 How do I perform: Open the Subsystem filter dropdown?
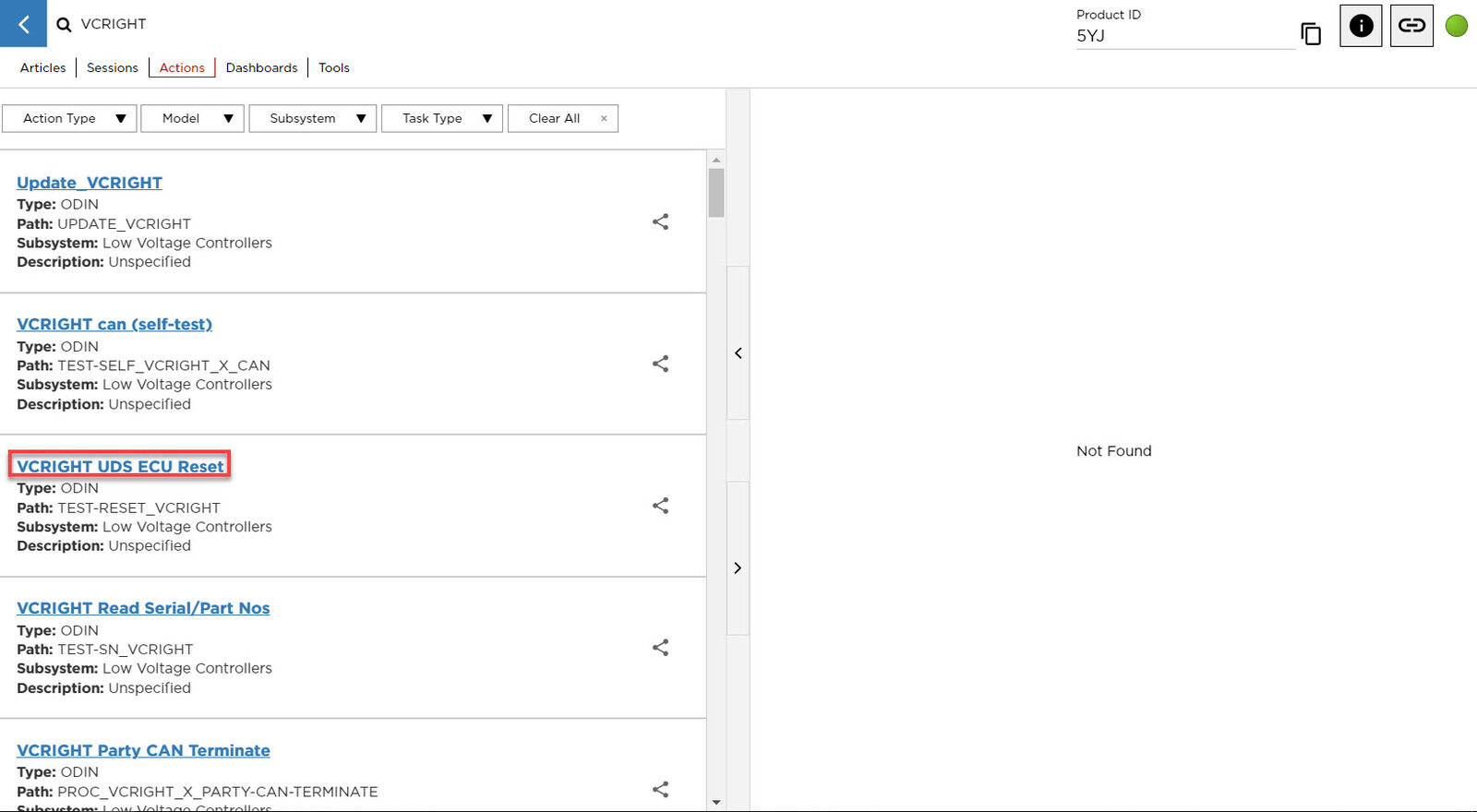313,118
